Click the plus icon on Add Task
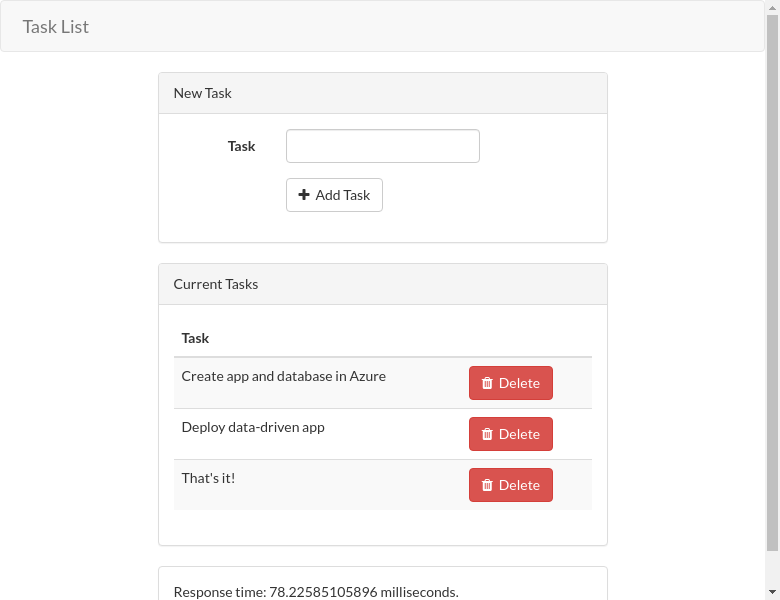This screenshot has width=780, height=600. [x=304, y=195]
